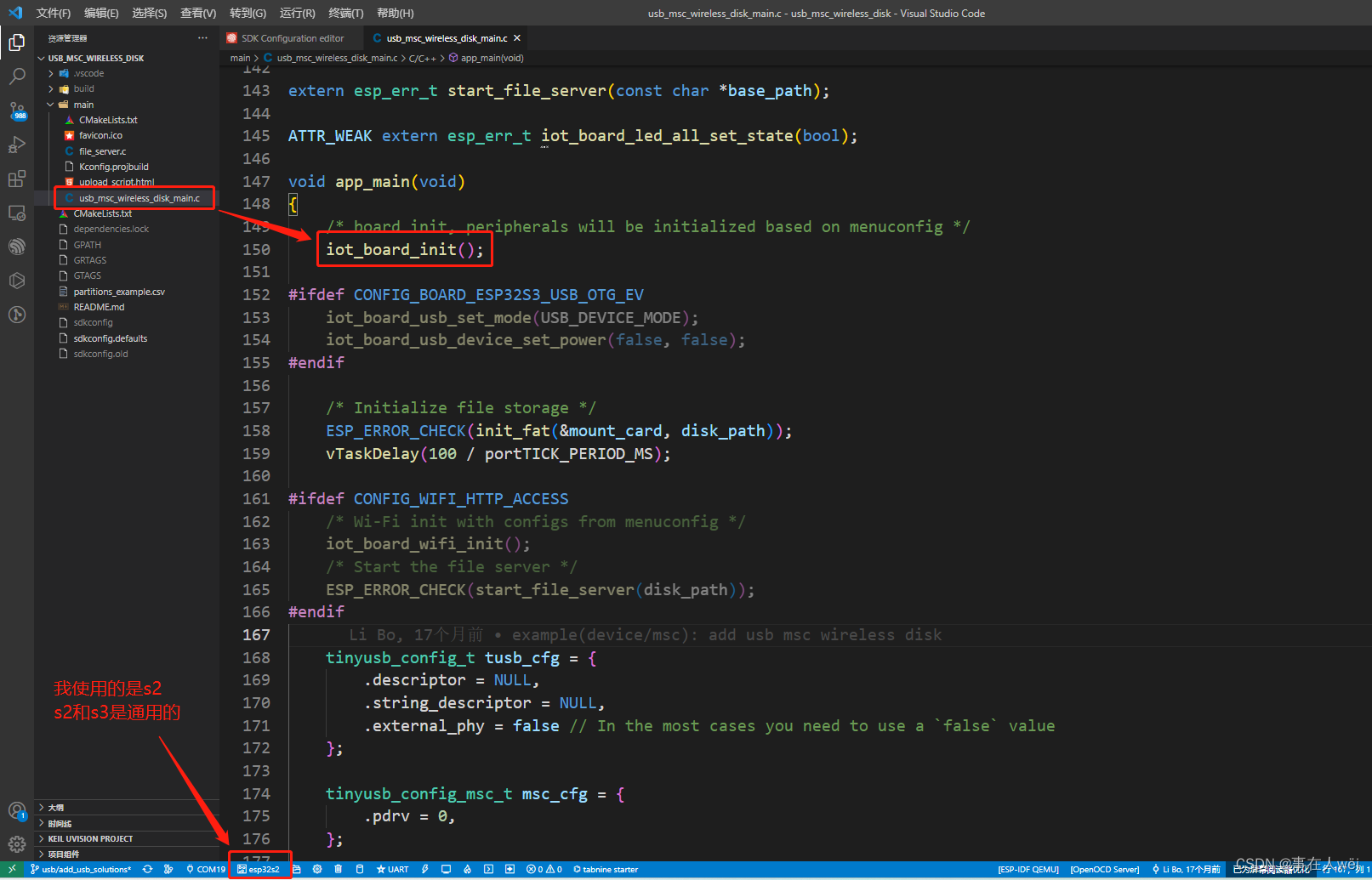Open the GitLens icon in activity bar
Screen dimensions: 1372x880
point(17,315)
